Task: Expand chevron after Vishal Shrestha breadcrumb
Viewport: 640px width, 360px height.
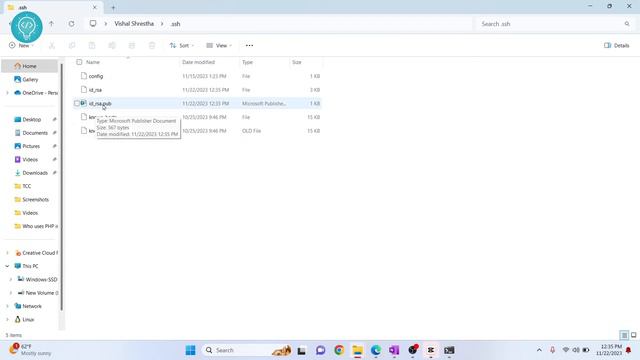Action: [162, 24]
